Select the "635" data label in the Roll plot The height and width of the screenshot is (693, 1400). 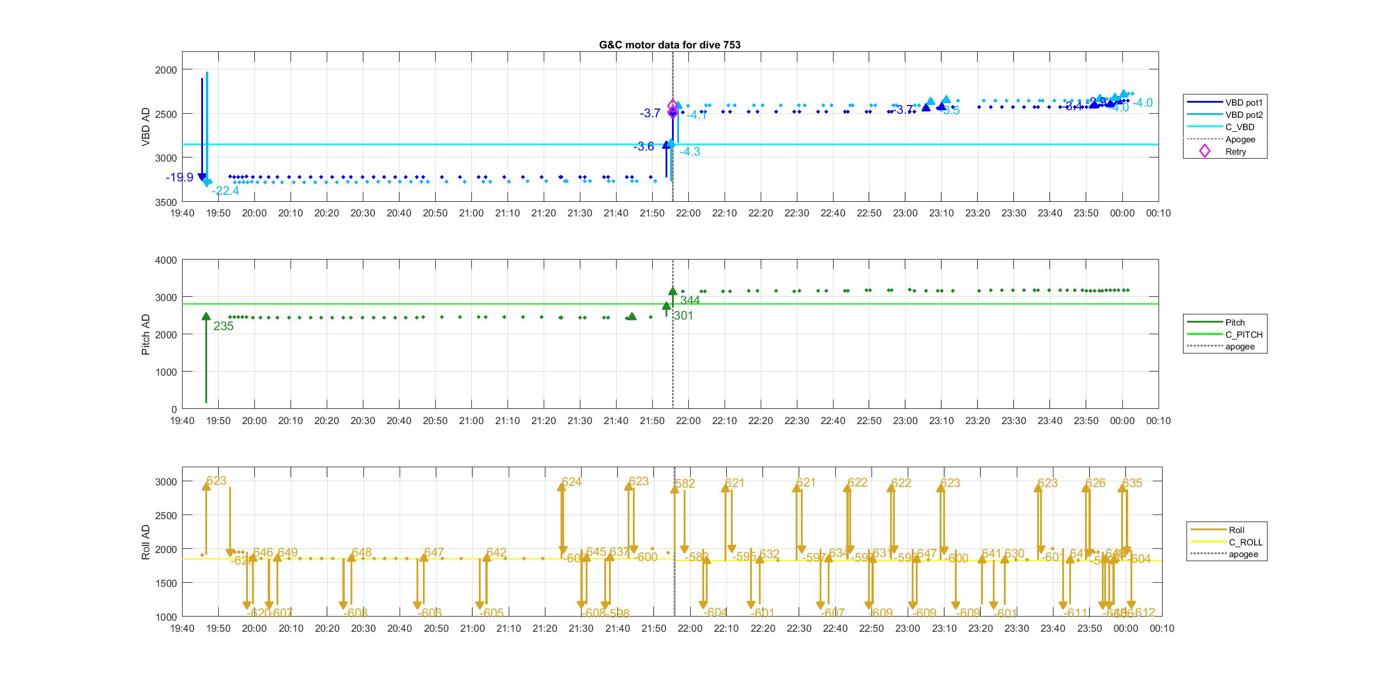(x=1132, y=483)
